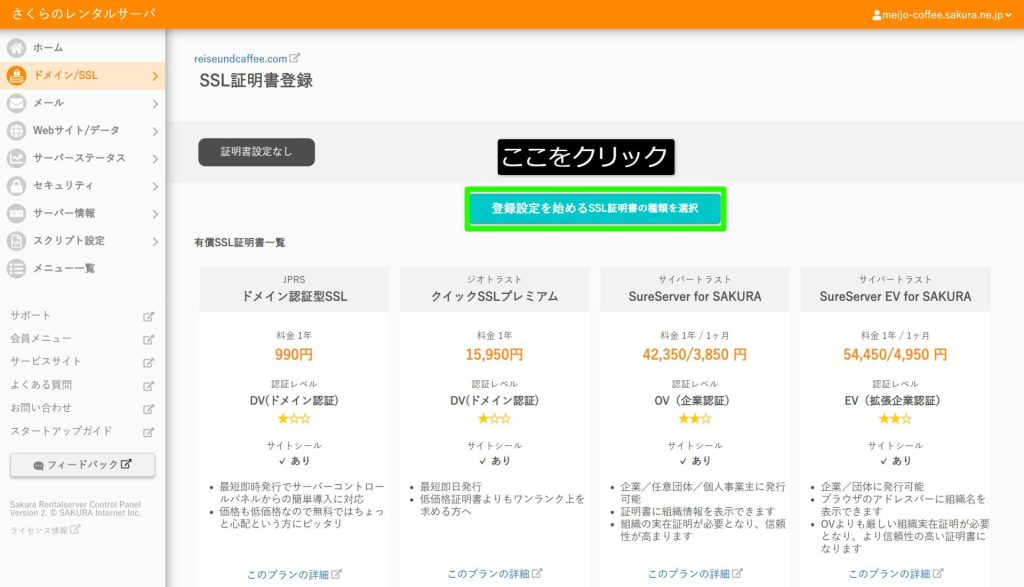Open the reiseundcaffee.com link
1024x587 pixels.
[240, 59]
